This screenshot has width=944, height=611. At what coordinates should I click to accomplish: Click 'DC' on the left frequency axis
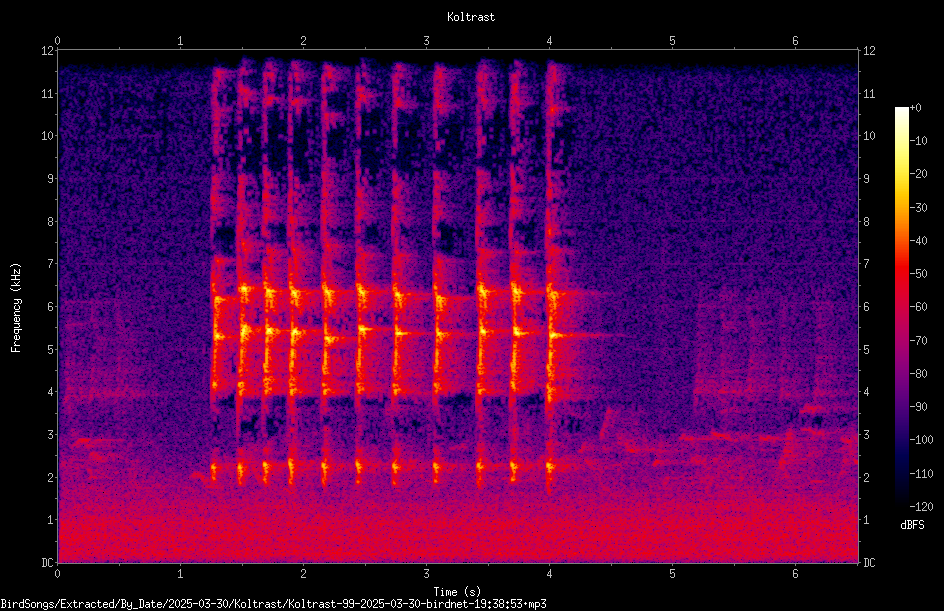pos(48,563)
